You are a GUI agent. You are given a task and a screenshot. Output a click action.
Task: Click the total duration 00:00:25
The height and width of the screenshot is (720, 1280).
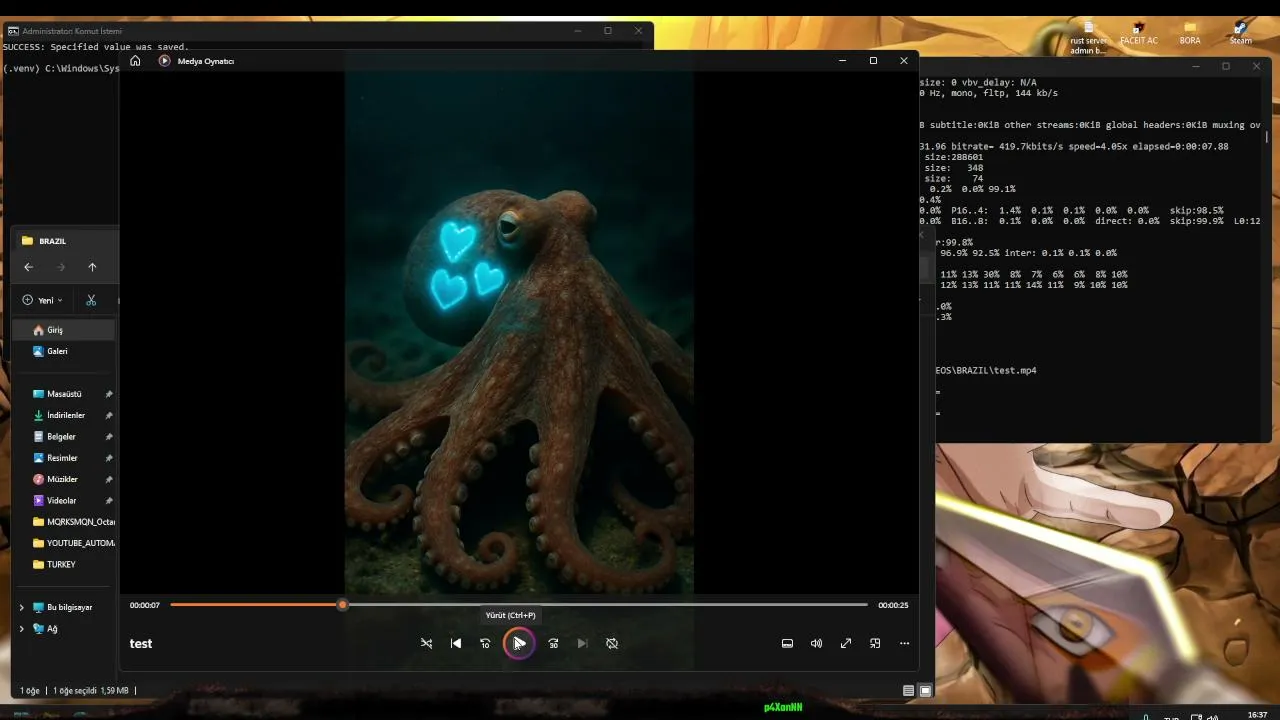coord(893,605)
